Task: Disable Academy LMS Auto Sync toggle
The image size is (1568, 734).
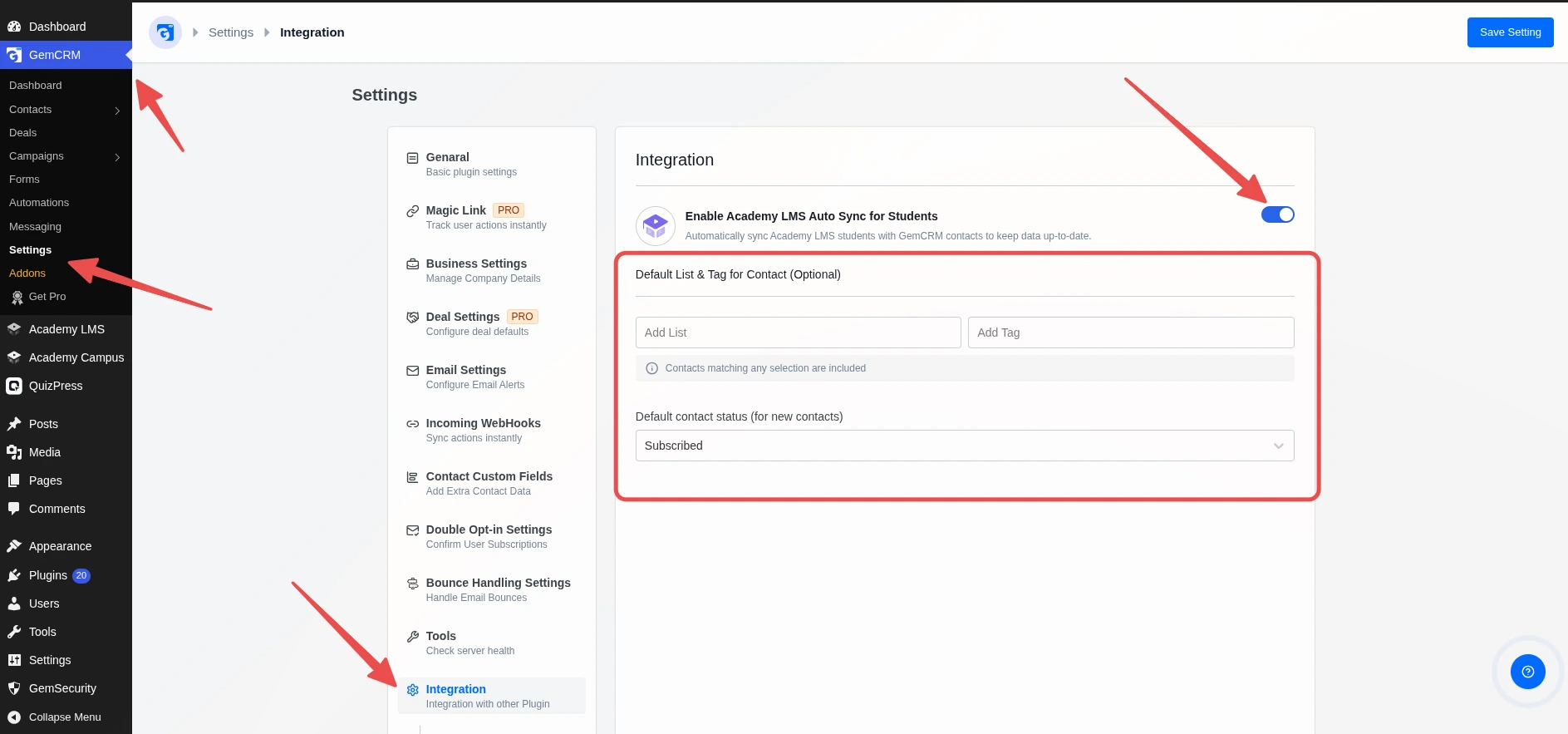Action: click(1277, 214)
